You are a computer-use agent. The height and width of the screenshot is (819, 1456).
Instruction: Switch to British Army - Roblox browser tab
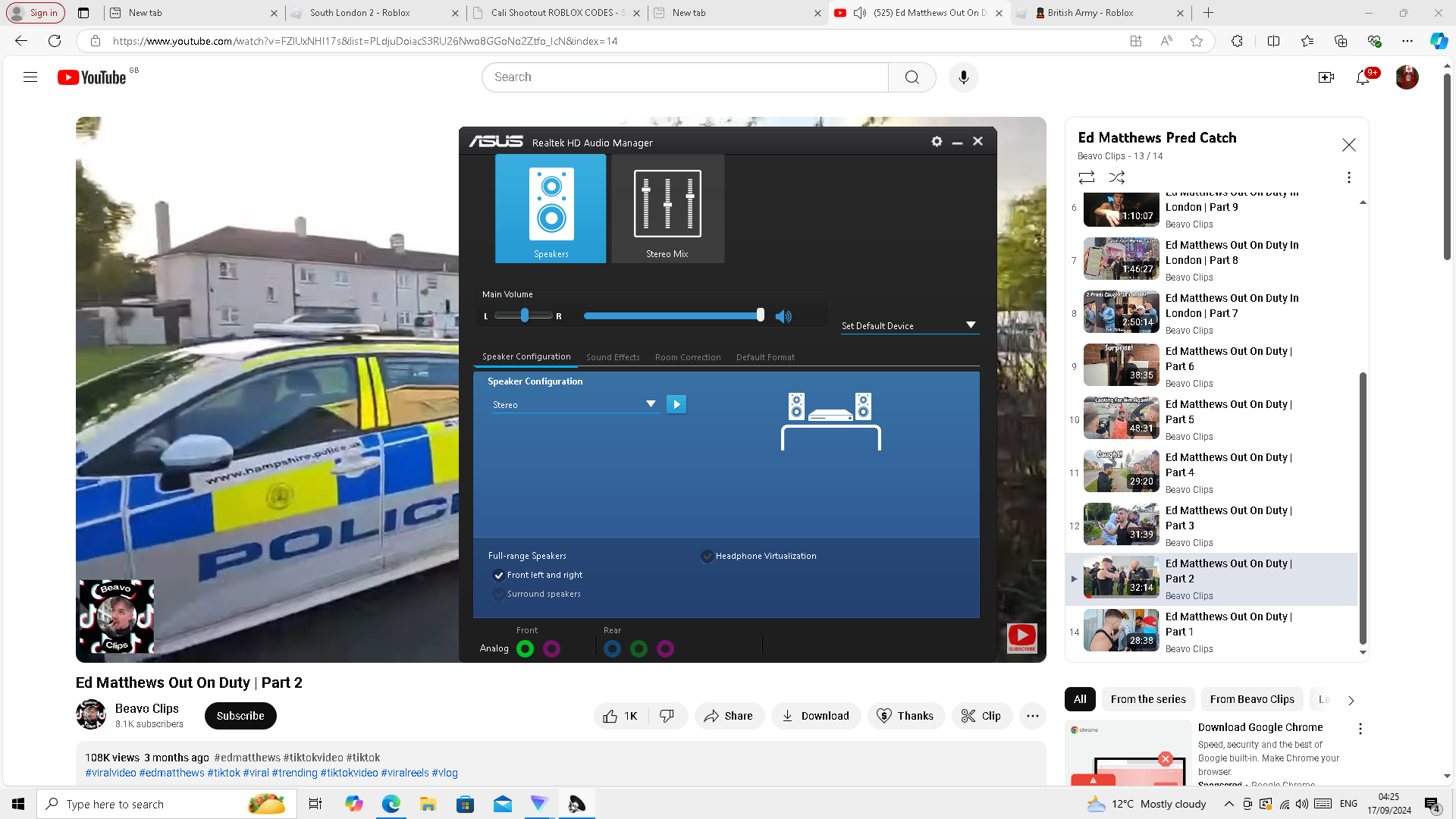tap(1098, 13)
